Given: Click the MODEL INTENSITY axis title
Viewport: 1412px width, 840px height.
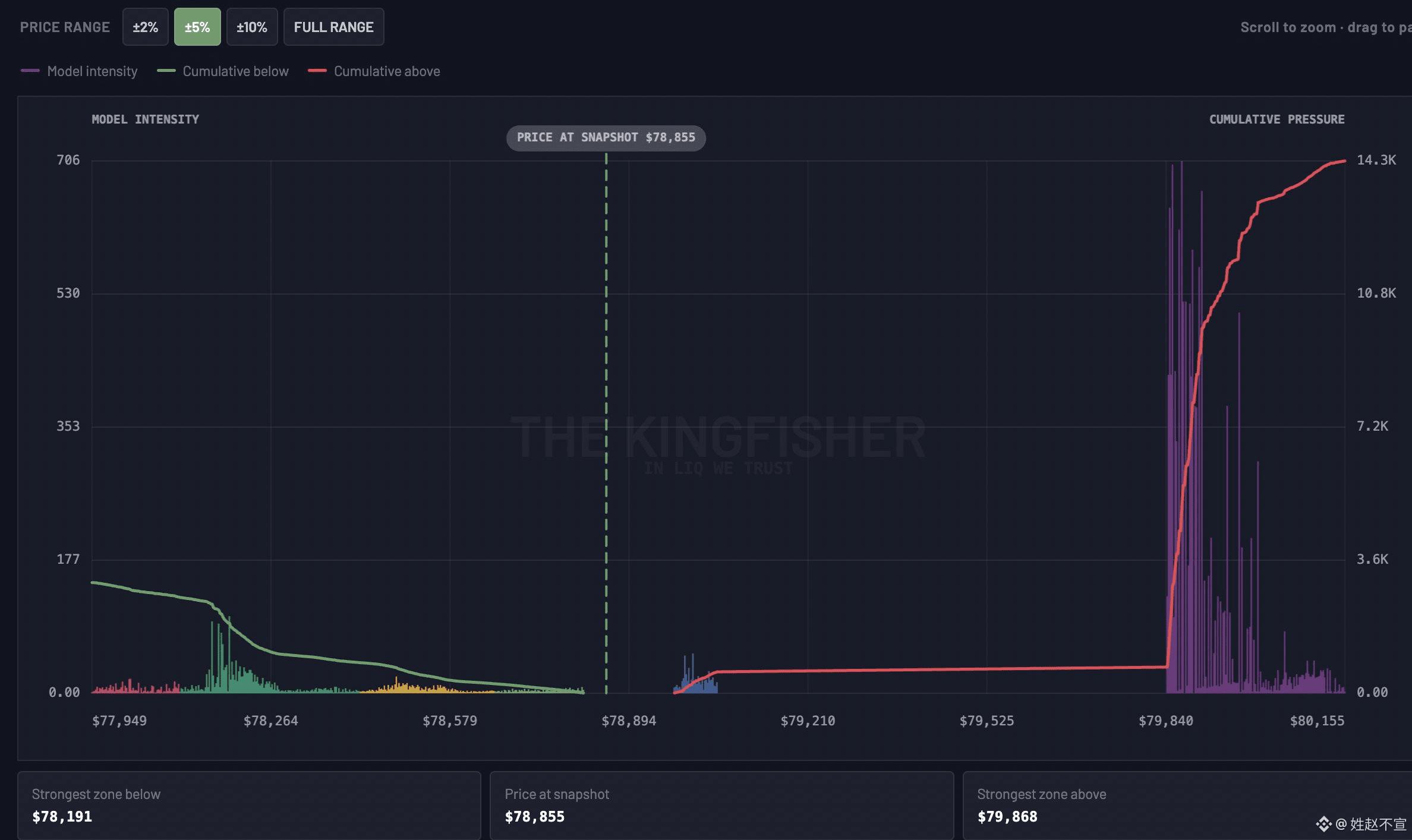Looking at the screenshot, I should [146, 119].
